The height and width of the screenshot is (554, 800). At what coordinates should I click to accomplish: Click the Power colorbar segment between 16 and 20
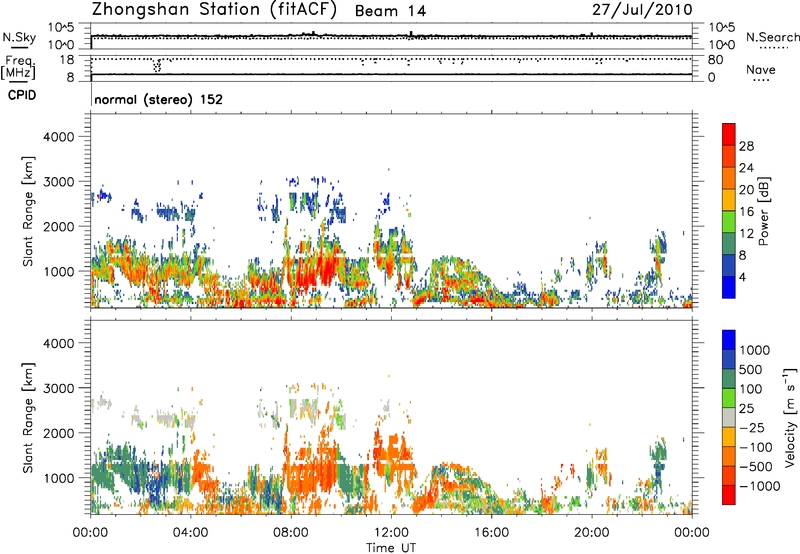pyautogui.click(x=729, y=200)
